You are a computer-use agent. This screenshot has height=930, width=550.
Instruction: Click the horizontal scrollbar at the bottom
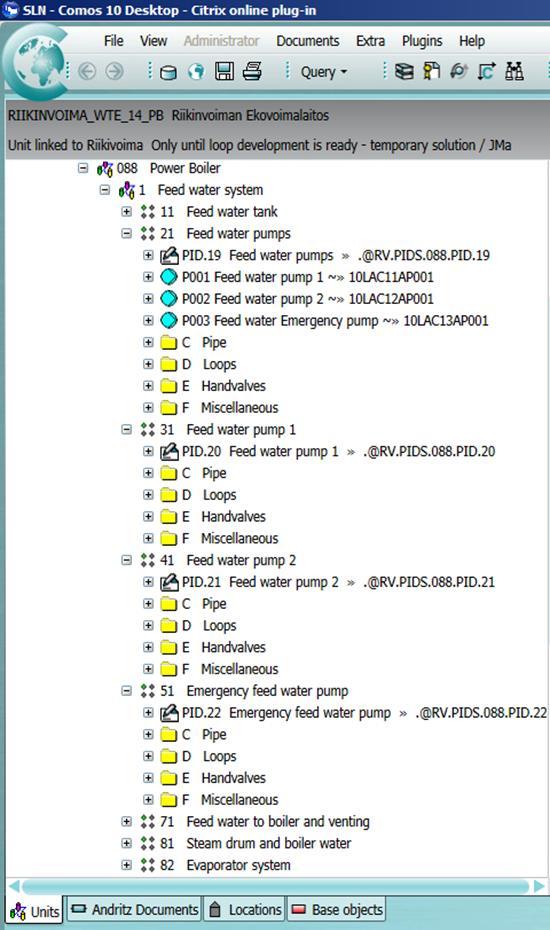[x=275, y=886]
